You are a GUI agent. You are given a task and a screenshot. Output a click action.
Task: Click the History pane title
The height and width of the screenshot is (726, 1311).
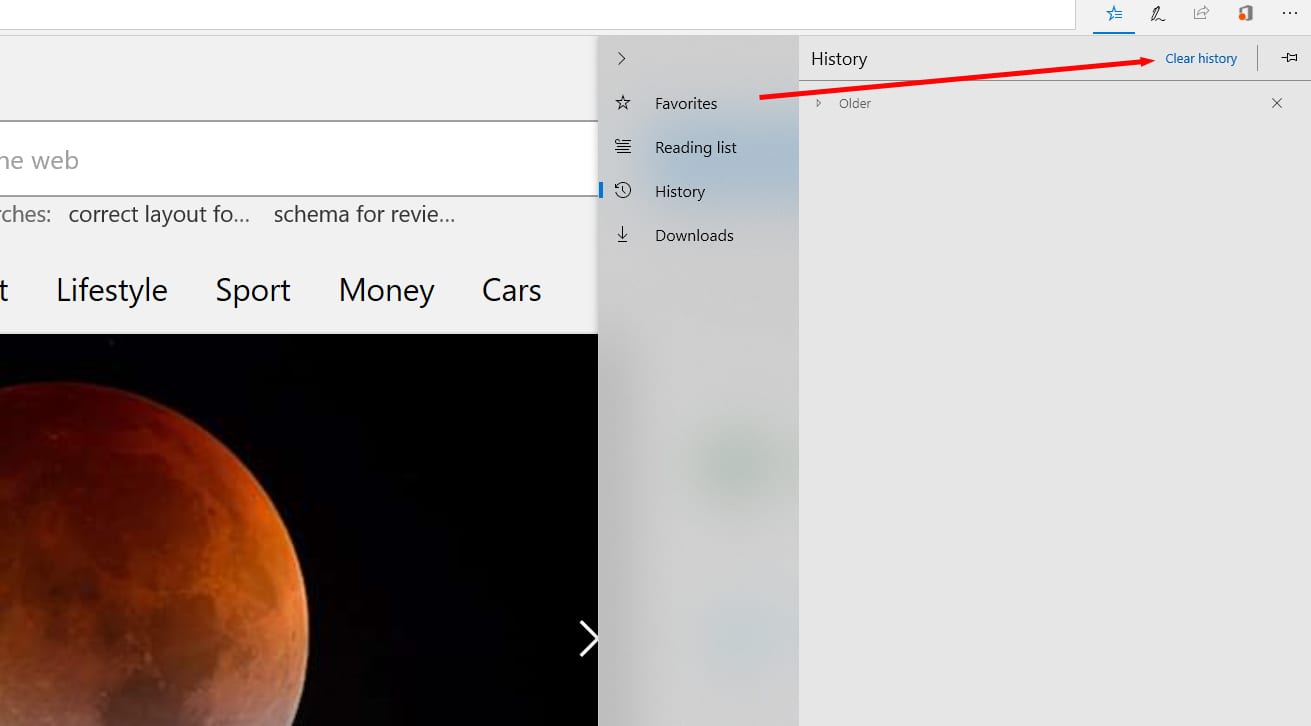[x=839, y=59]
